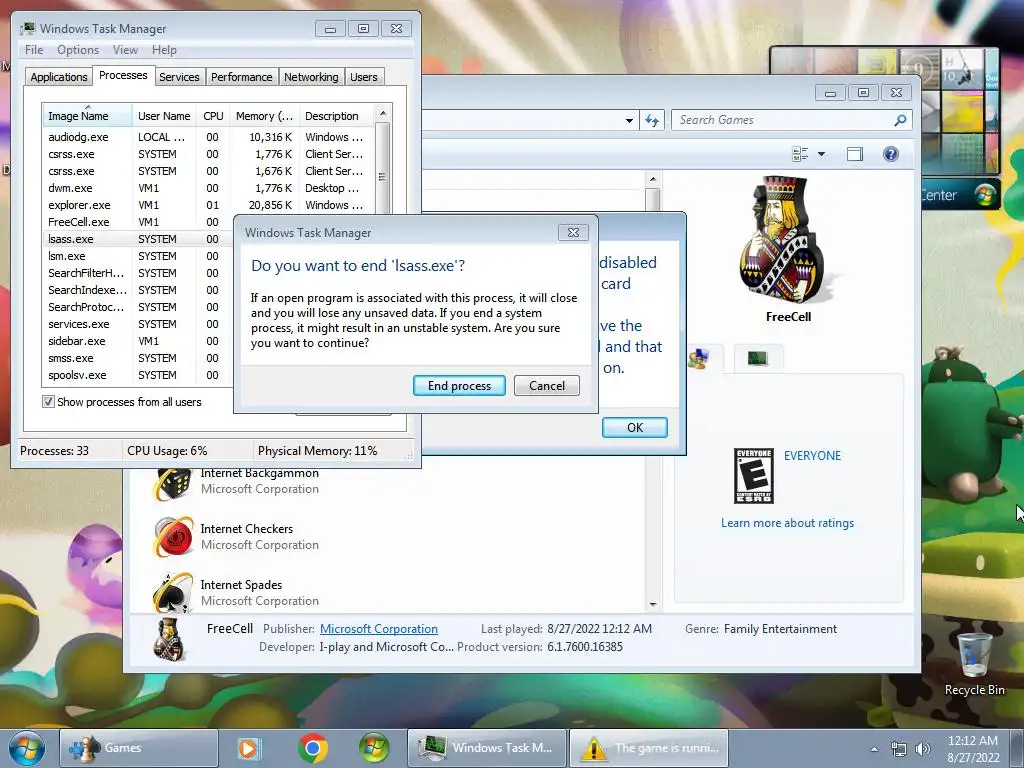This screenshot has width=1024, height=768.
Task: Click the Games window help icon
Action: 891,154
